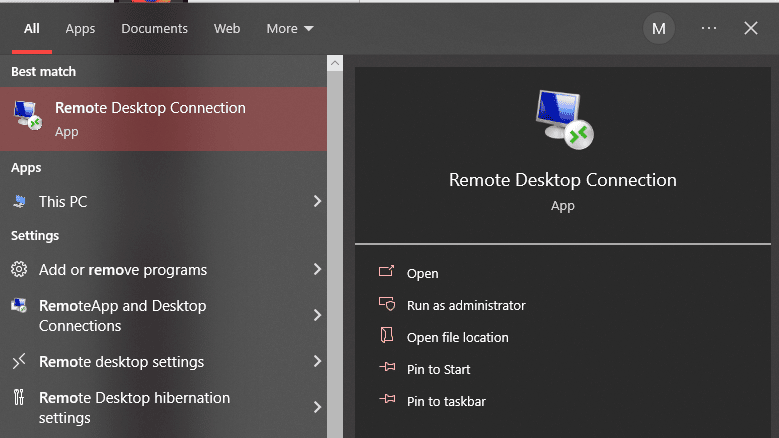The height and width of the screenshot is (438, 779).
Task: Click the This PC icon
Action: point(19,202)
